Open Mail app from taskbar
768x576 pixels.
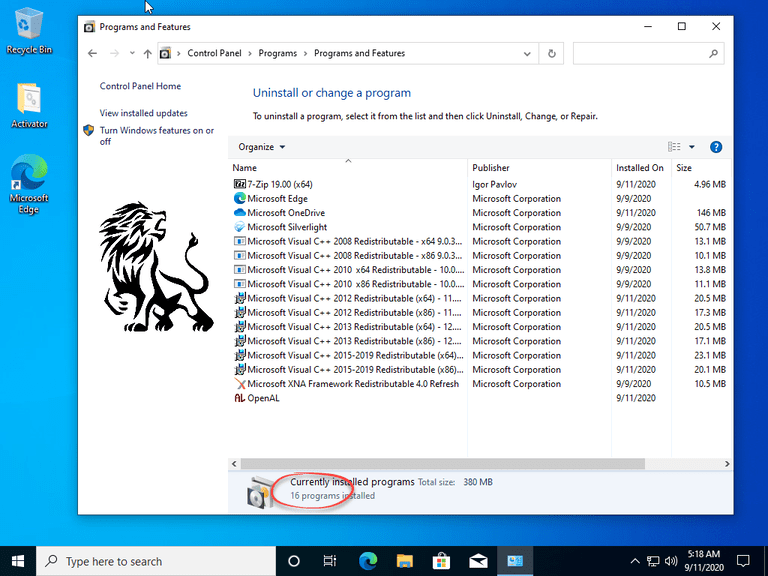click(478, 561)
